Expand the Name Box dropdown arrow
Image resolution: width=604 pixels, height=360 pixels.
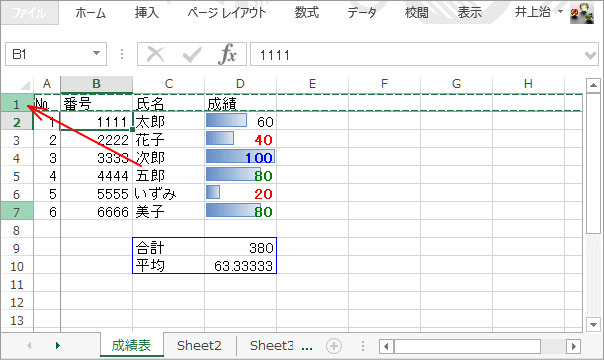[96, 54]
